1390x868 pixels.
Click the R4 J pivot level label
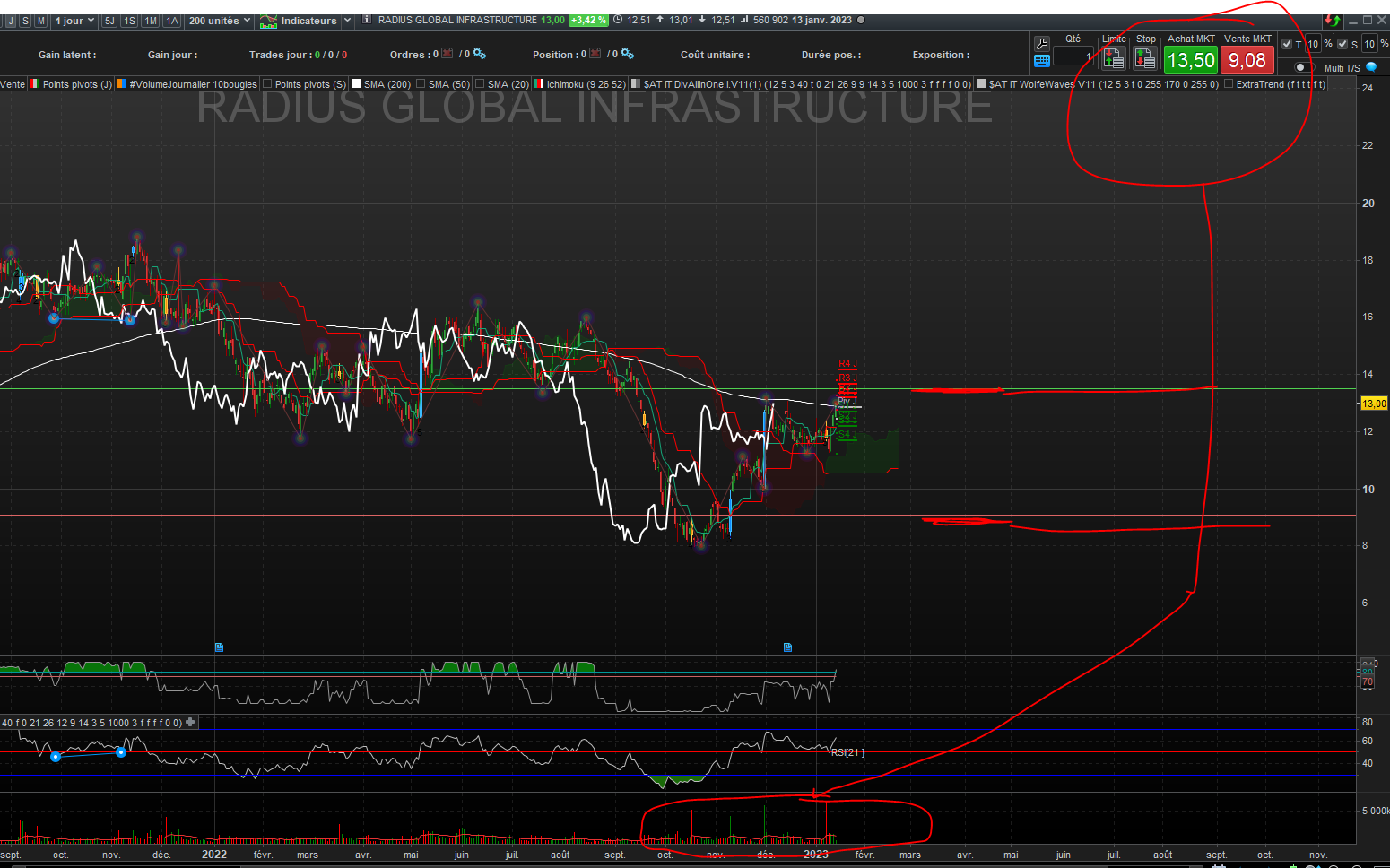tap(847, 364)
